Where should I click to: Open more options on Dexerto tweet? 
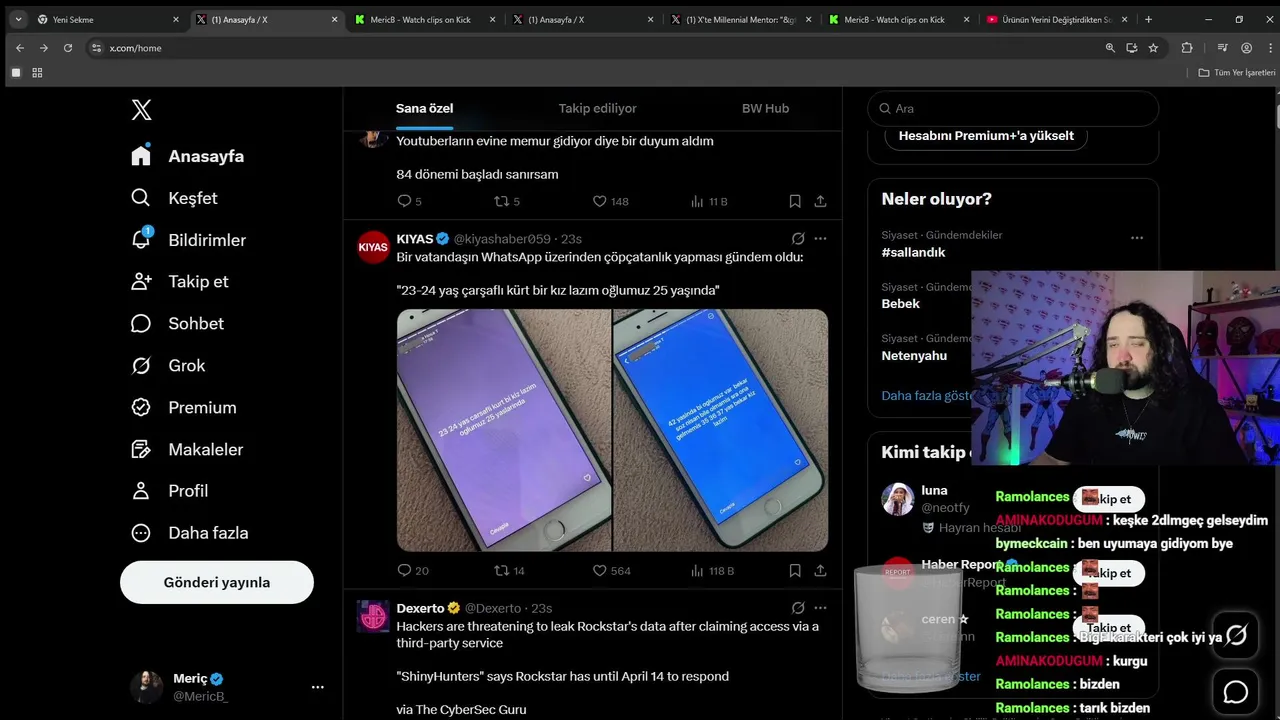click(x=820, y=608)
